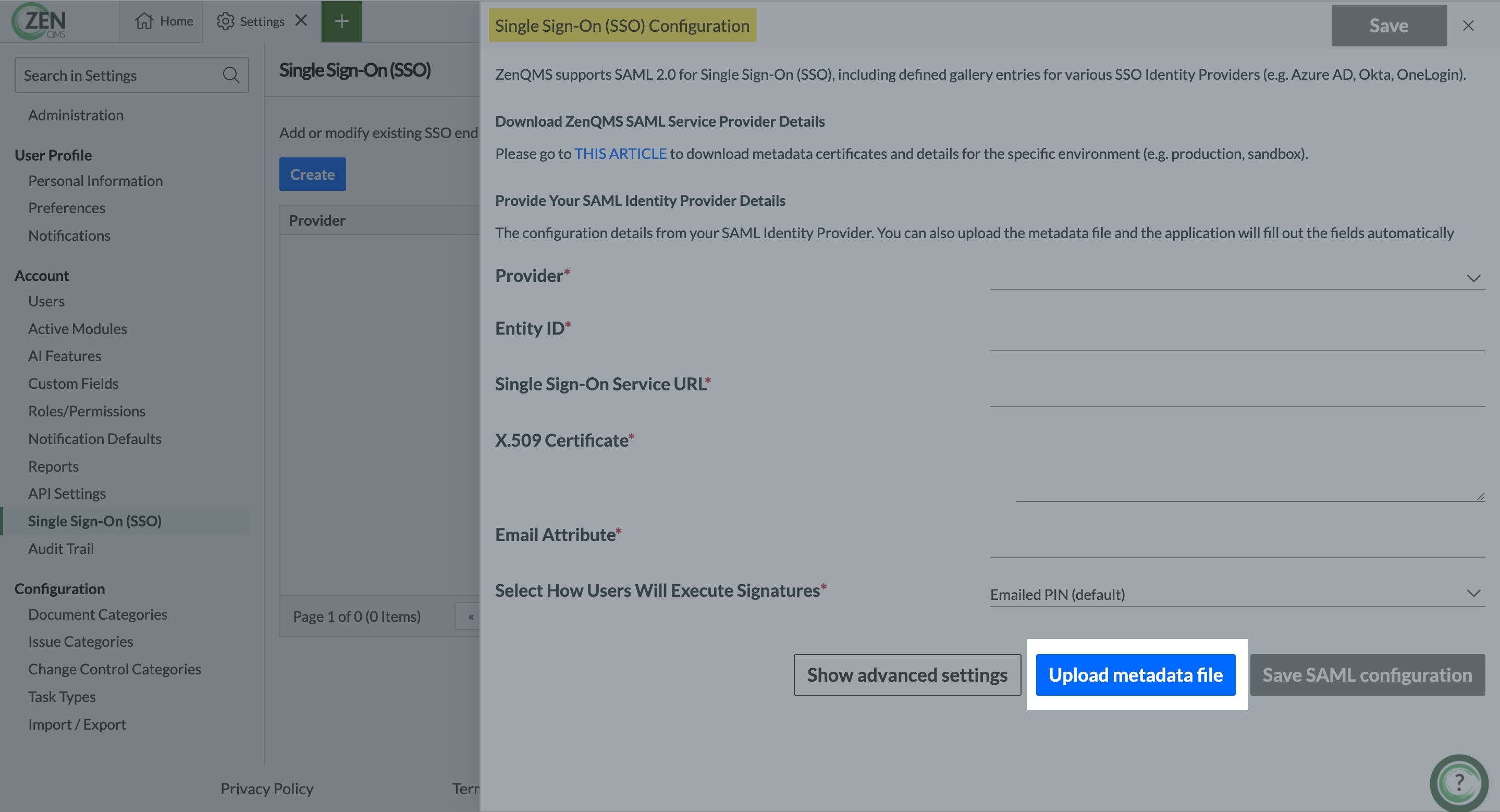Click the Single Sign-On Service URL field
This screenshot has width=1500, height=812.
[x=1237, y=392]
